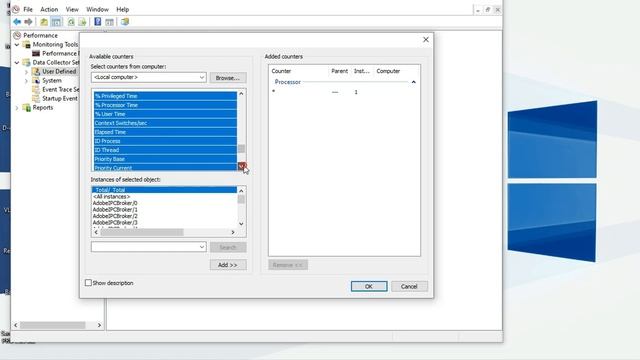Select the ID Thread counter
640x360 pixels.
[x=165, y=150]
